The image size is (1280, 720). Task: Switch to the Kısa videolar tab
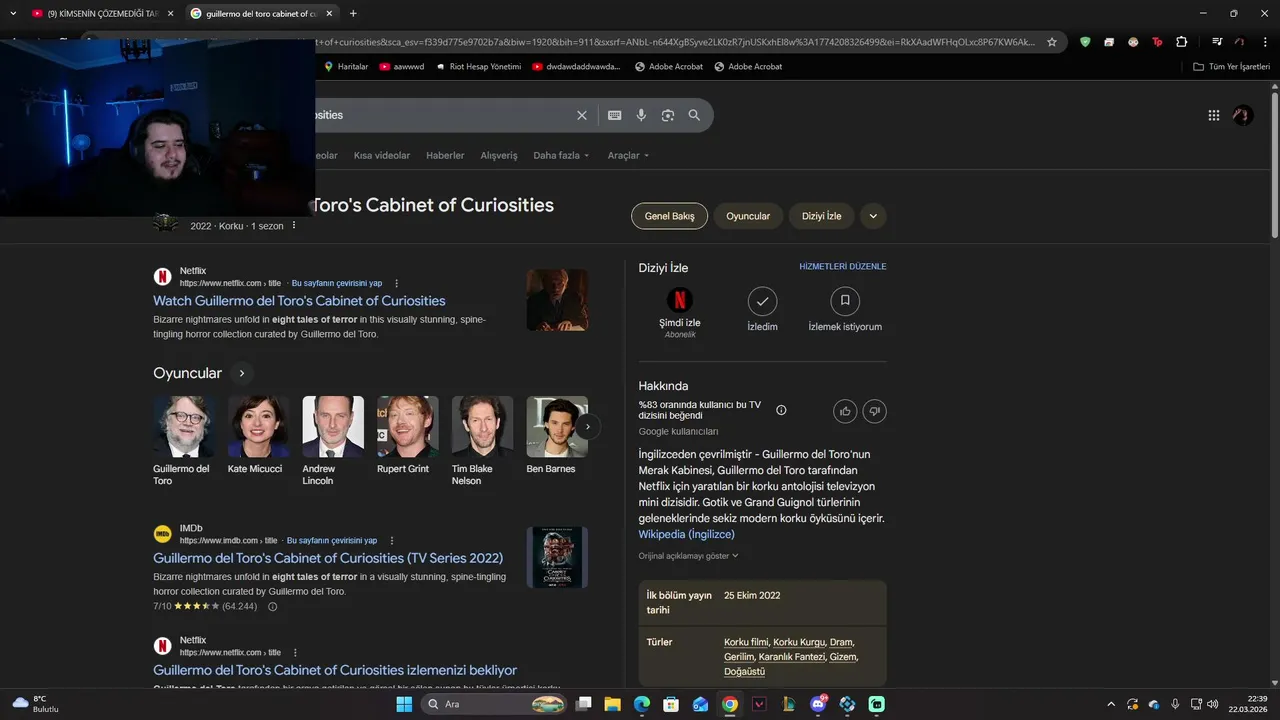point(382,155)
